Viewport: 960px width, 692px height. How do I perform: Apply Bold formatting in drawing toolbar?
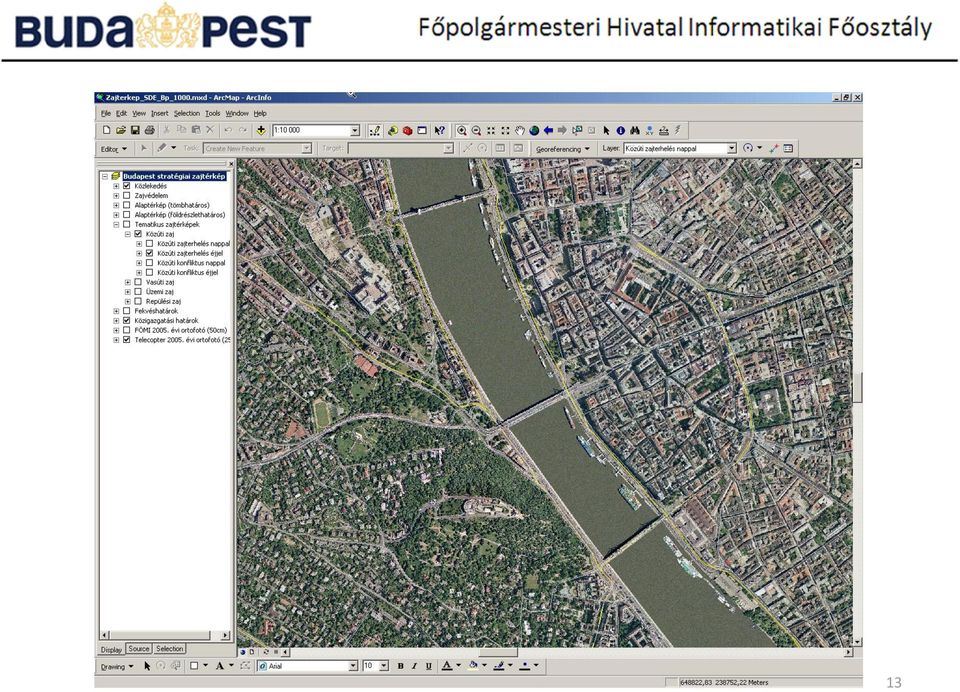pos(400,666)
